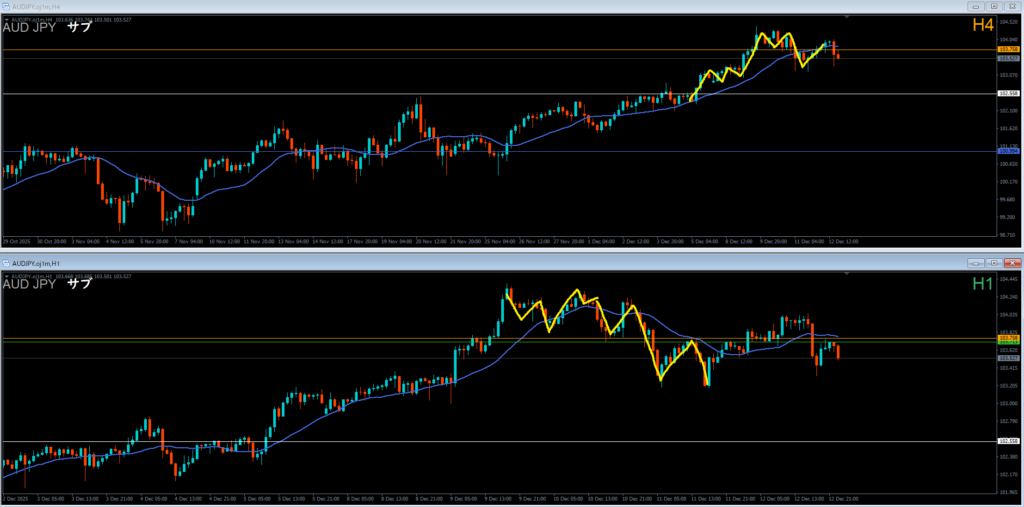This screenshot has width=1024, height=507.
Task: Minimize the H4 chart window
Action: tap(977, 5)
